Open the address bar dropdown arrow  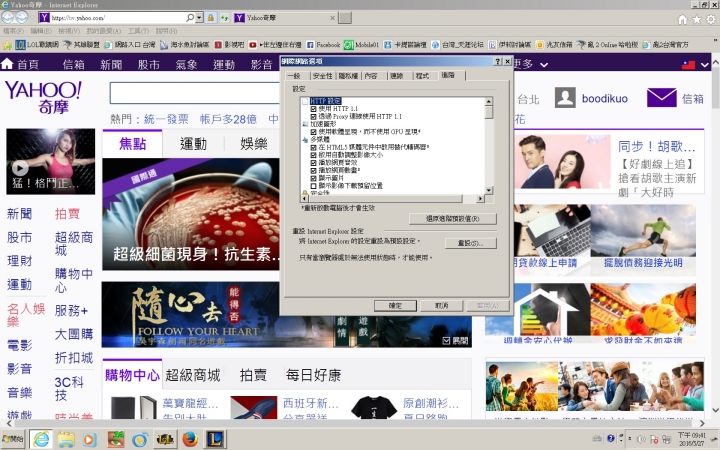pyautogui.click(x=199, y=18)
